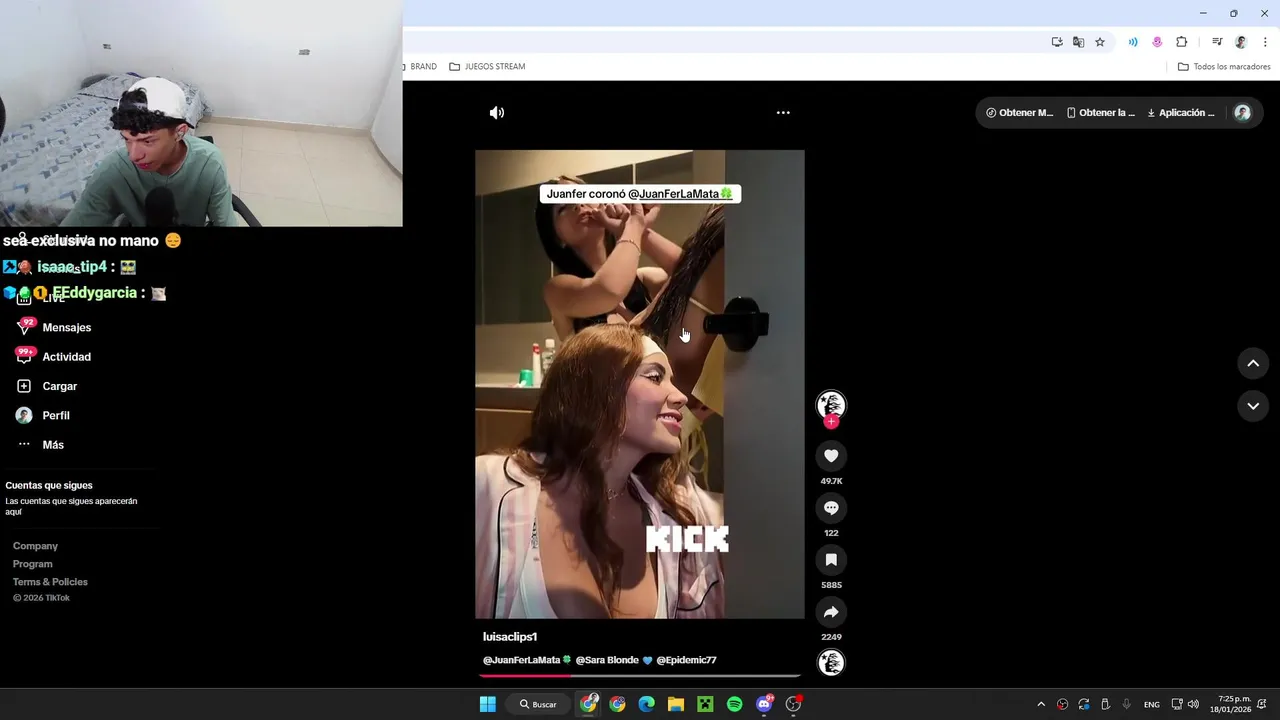
Task: Click the Obtener la ... button
Action: pyautogui.click(x=1101, y=113)
